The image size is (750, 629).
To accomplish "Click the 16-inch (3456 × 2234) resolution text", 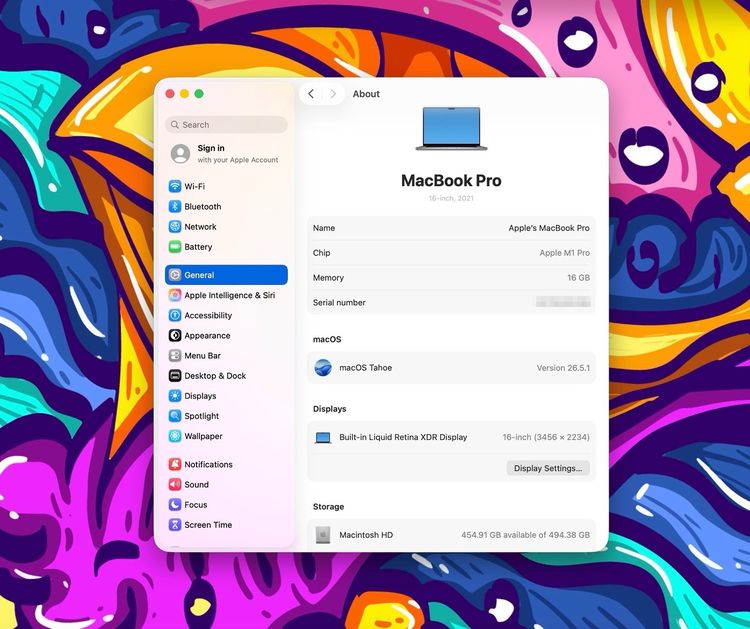I will [x=546, y=437].
